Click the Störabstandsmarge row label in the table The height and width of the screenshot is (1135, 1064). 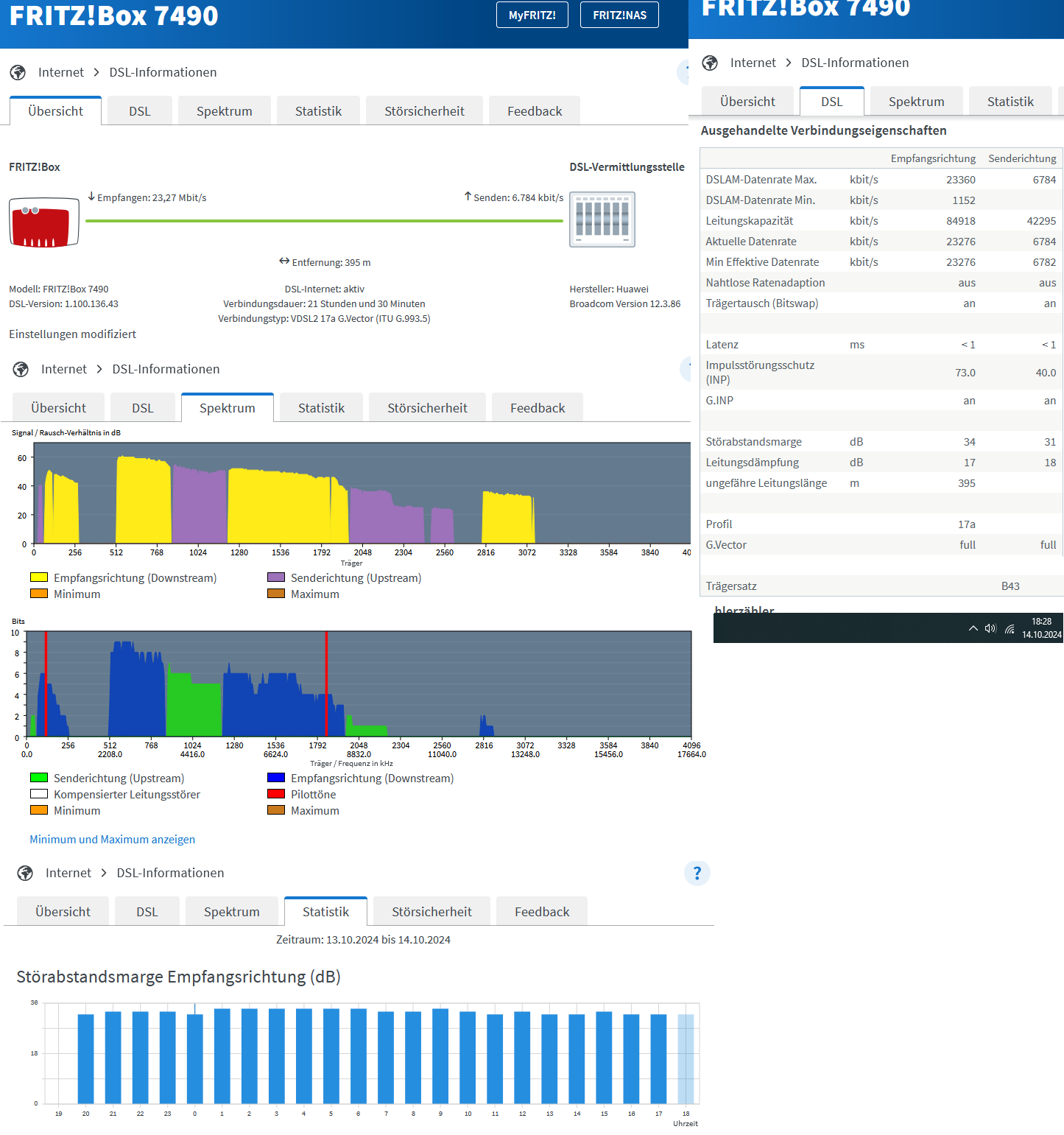point(753,442)
